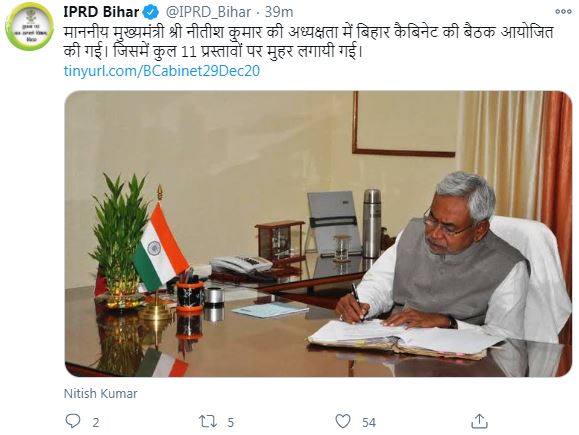The width and height of the screenshot is (579, 435).
Task: Click the reply speech bubble icon
Action: [x=73, y=421]
